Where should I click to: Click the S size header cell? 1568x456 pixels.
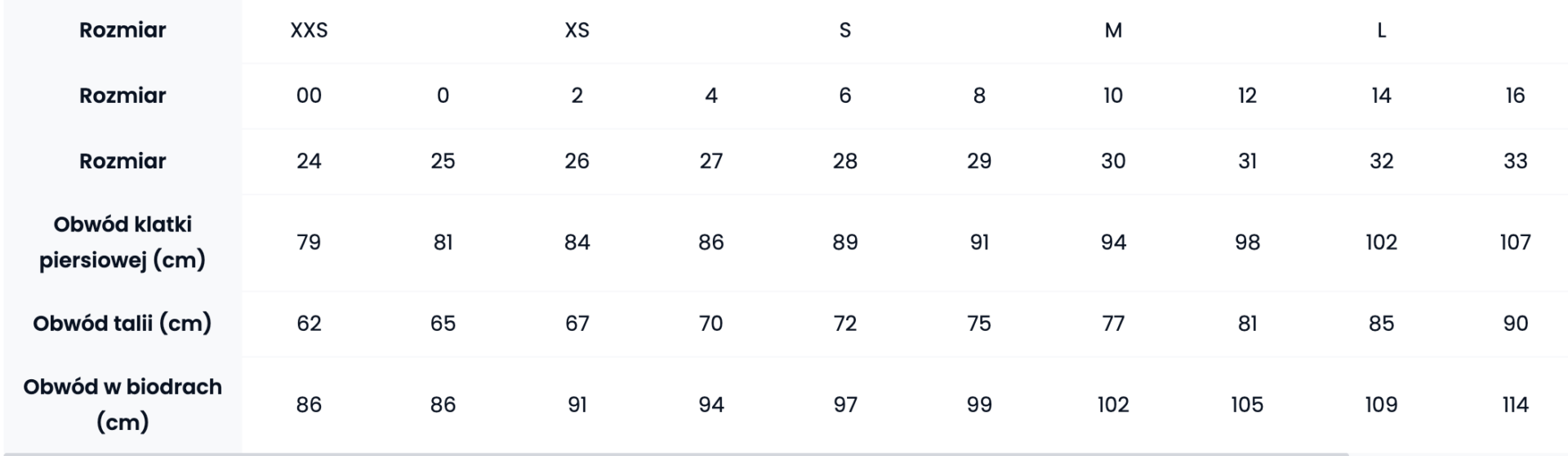pos(845,30)
